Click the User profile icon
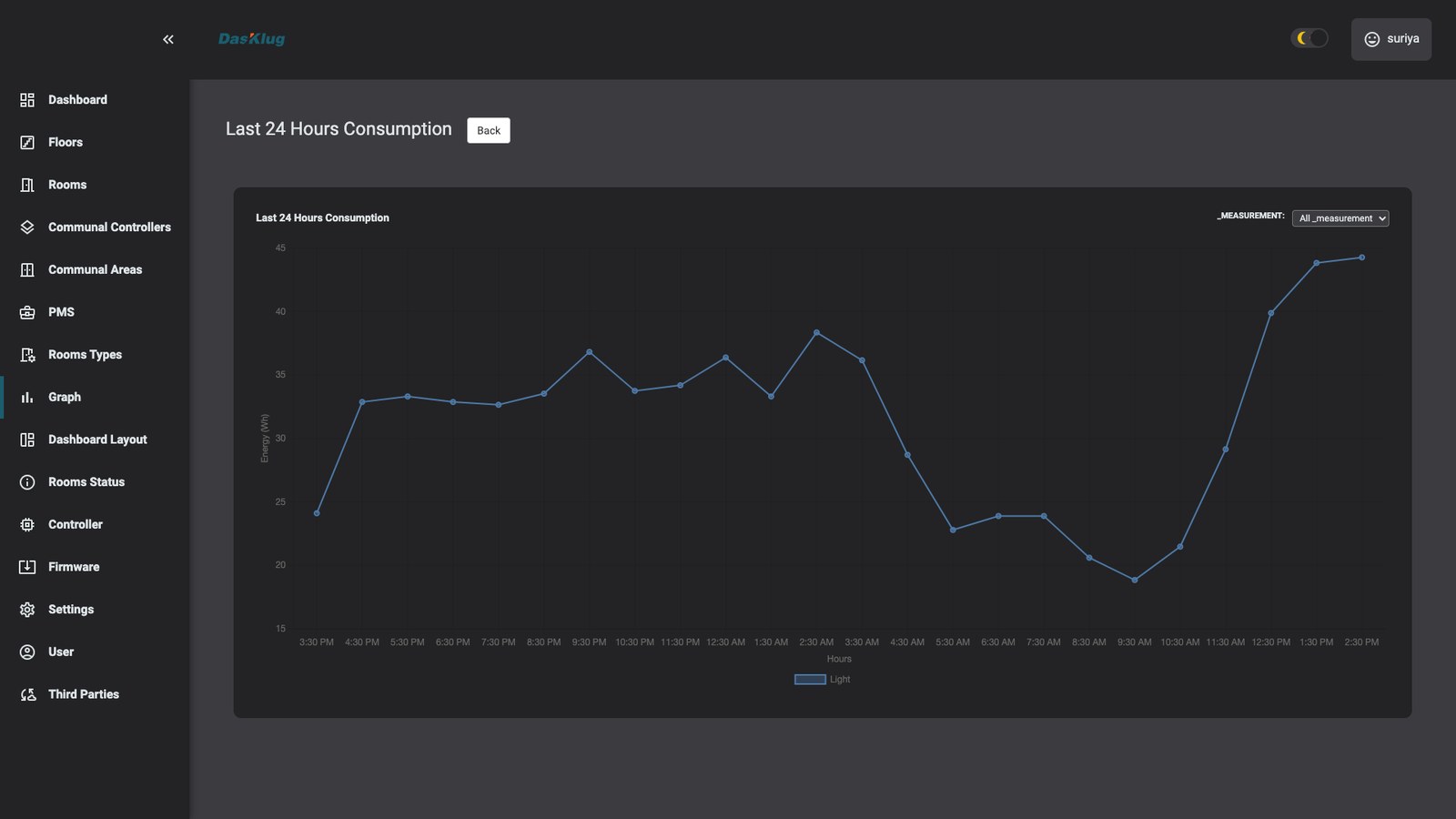This screenshot has height=819, width=1456. click(27, 652)
